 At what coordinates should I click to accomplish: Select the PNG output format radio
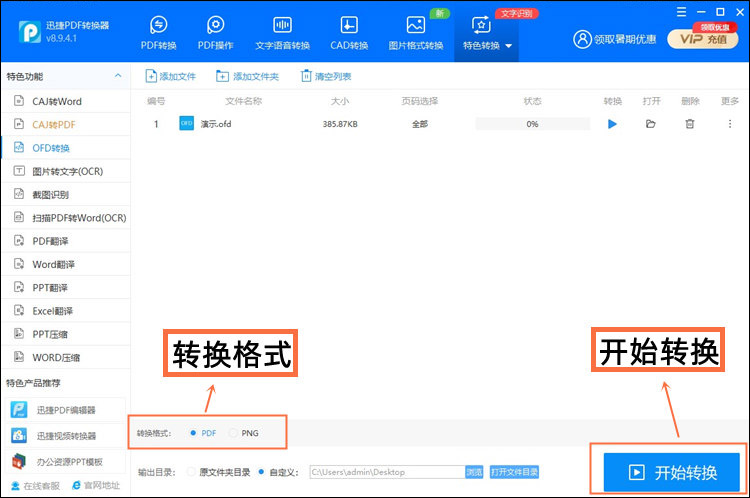click(233, 433)
